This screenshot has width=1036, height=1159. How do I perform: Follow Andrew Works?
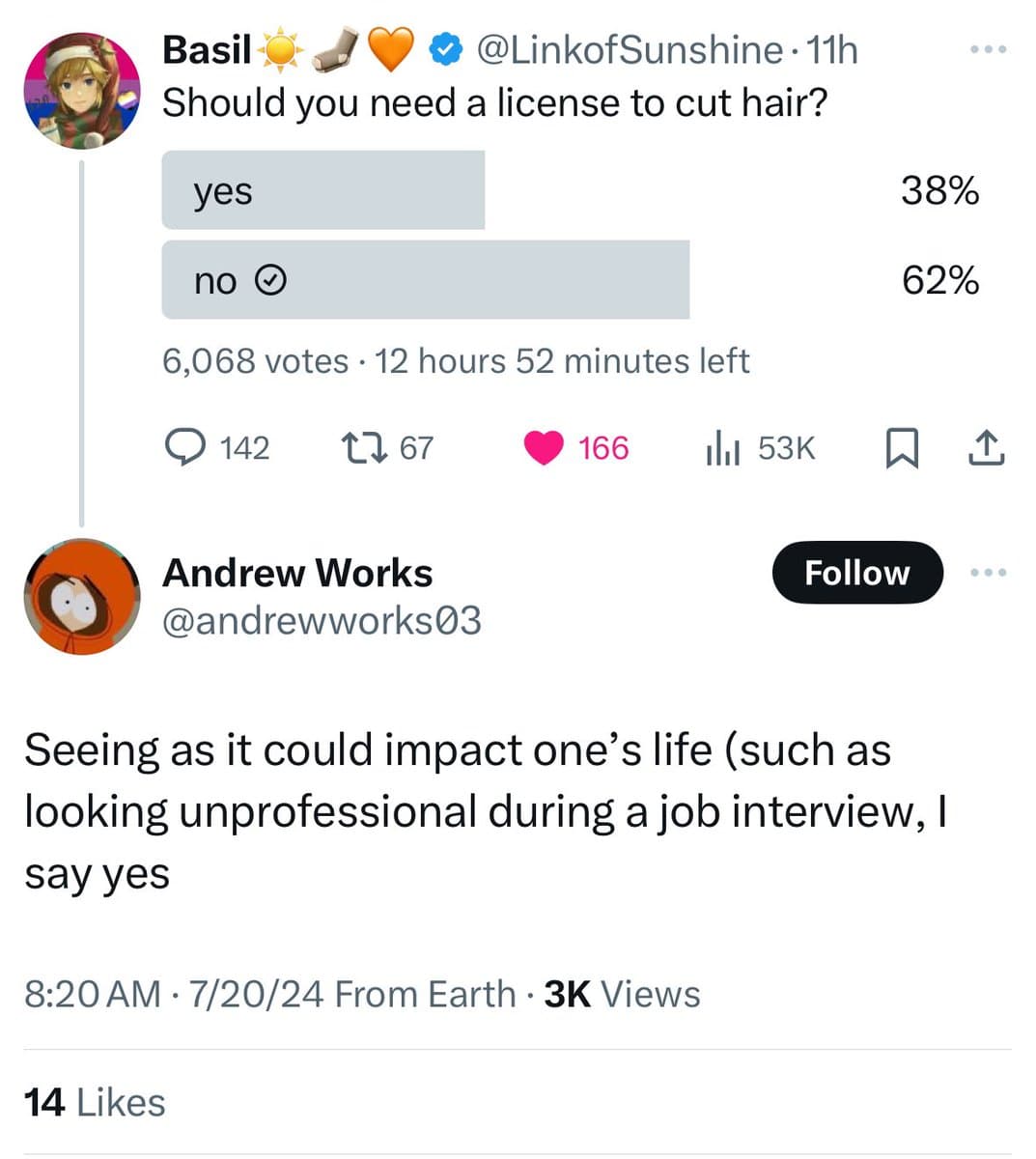click(856, 573)
